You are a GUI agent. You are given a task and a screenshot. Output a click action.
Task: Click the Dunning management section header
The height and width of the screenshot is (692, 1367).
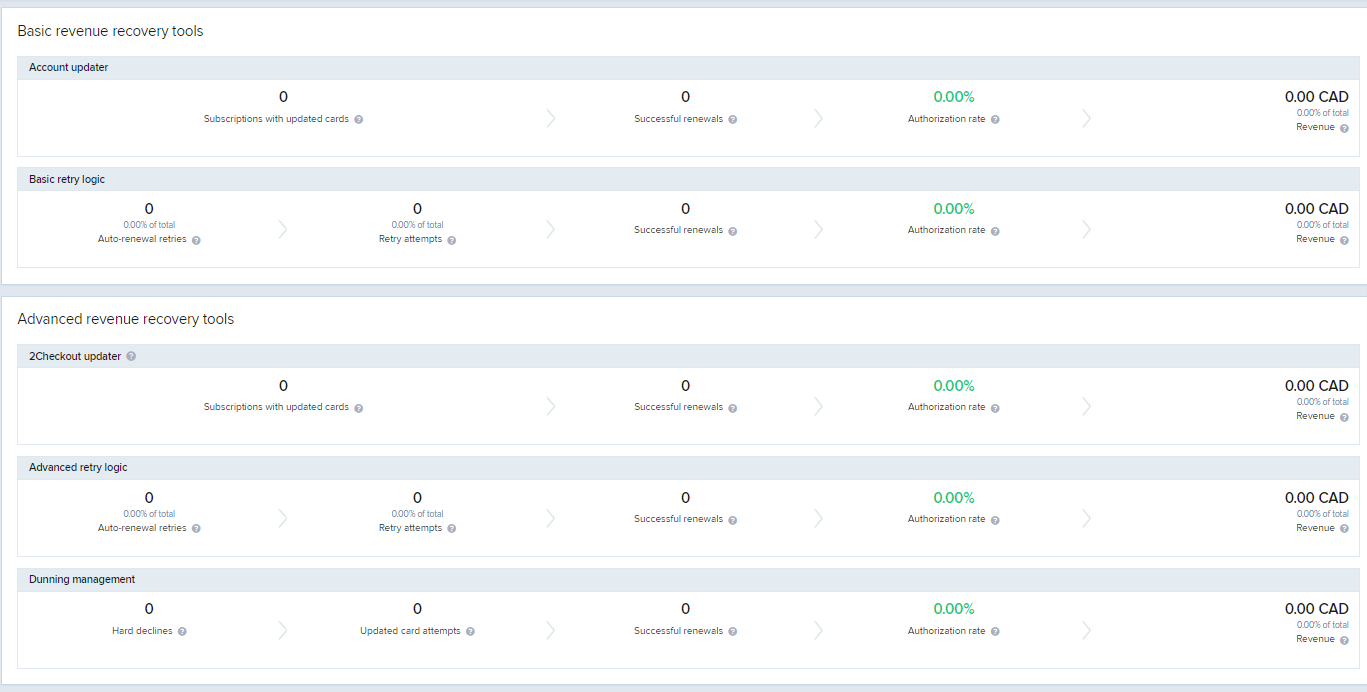(689, 580)
